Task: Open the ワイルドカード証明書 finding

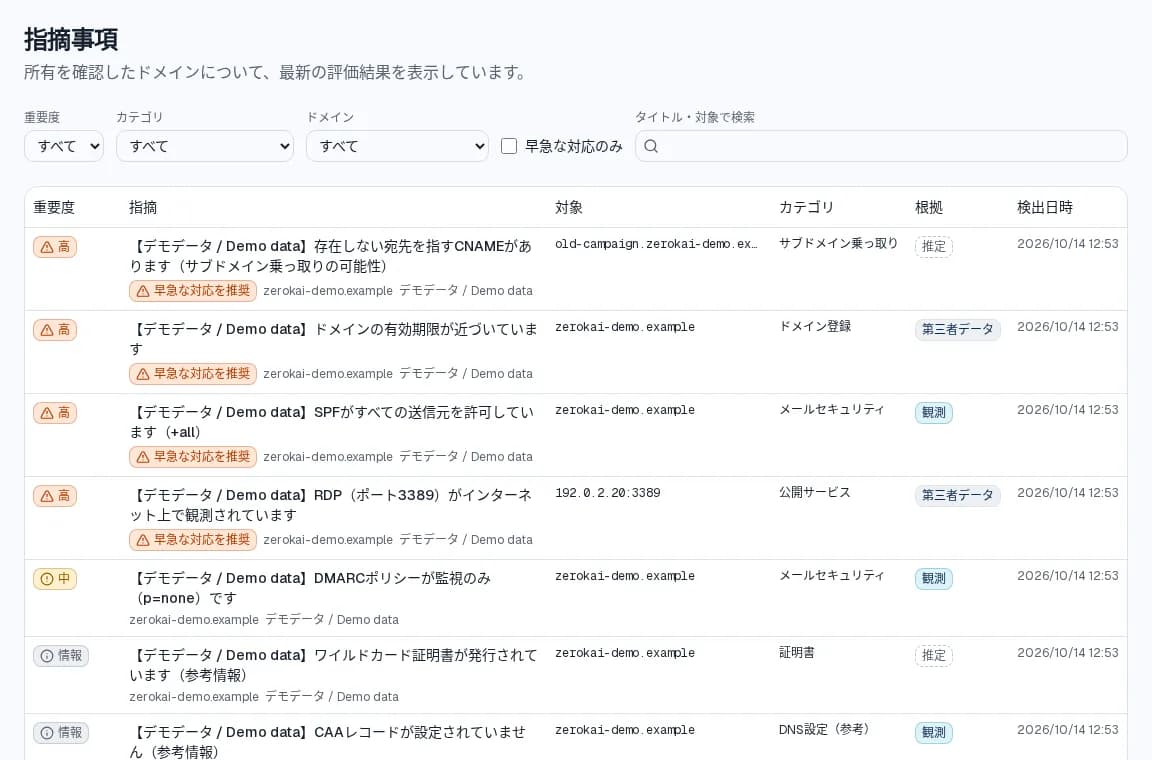Action: click(333, 665)
